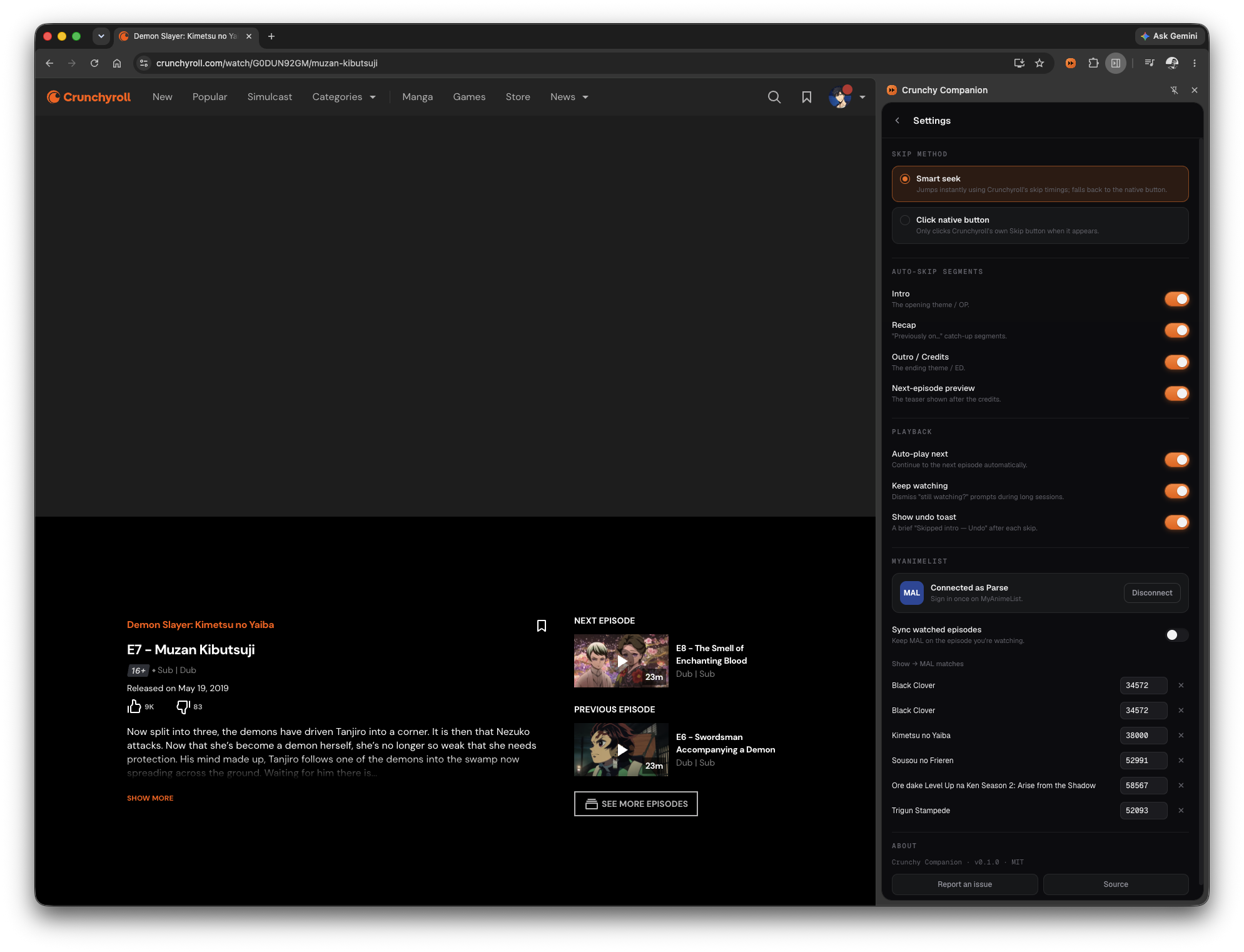Bookmark this page with the star icon

click(x=1039, y=63)
